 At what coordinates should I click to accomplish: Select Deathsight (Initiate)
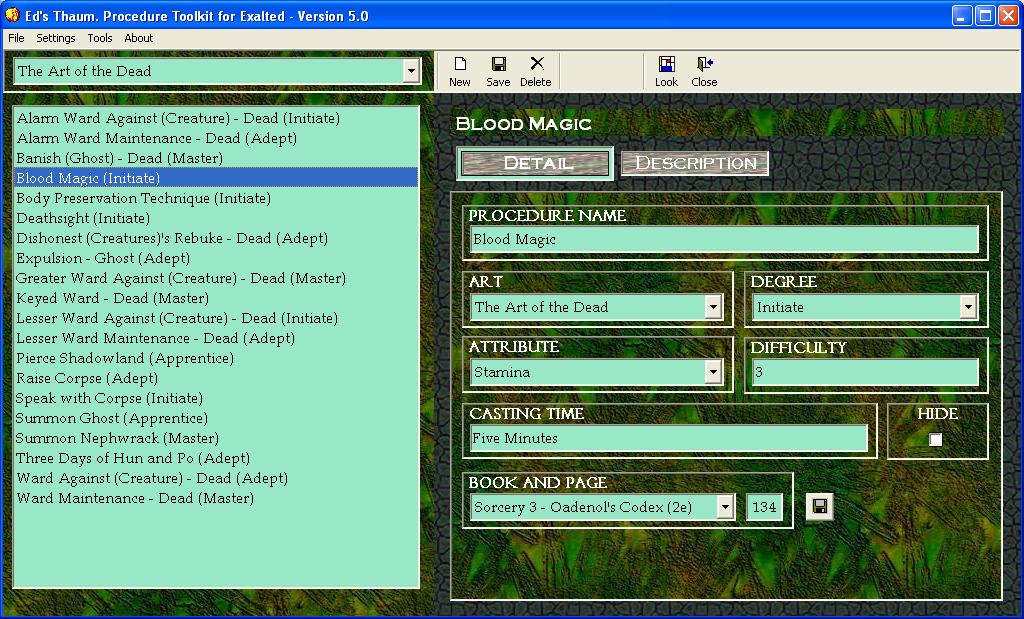point(216,218)
